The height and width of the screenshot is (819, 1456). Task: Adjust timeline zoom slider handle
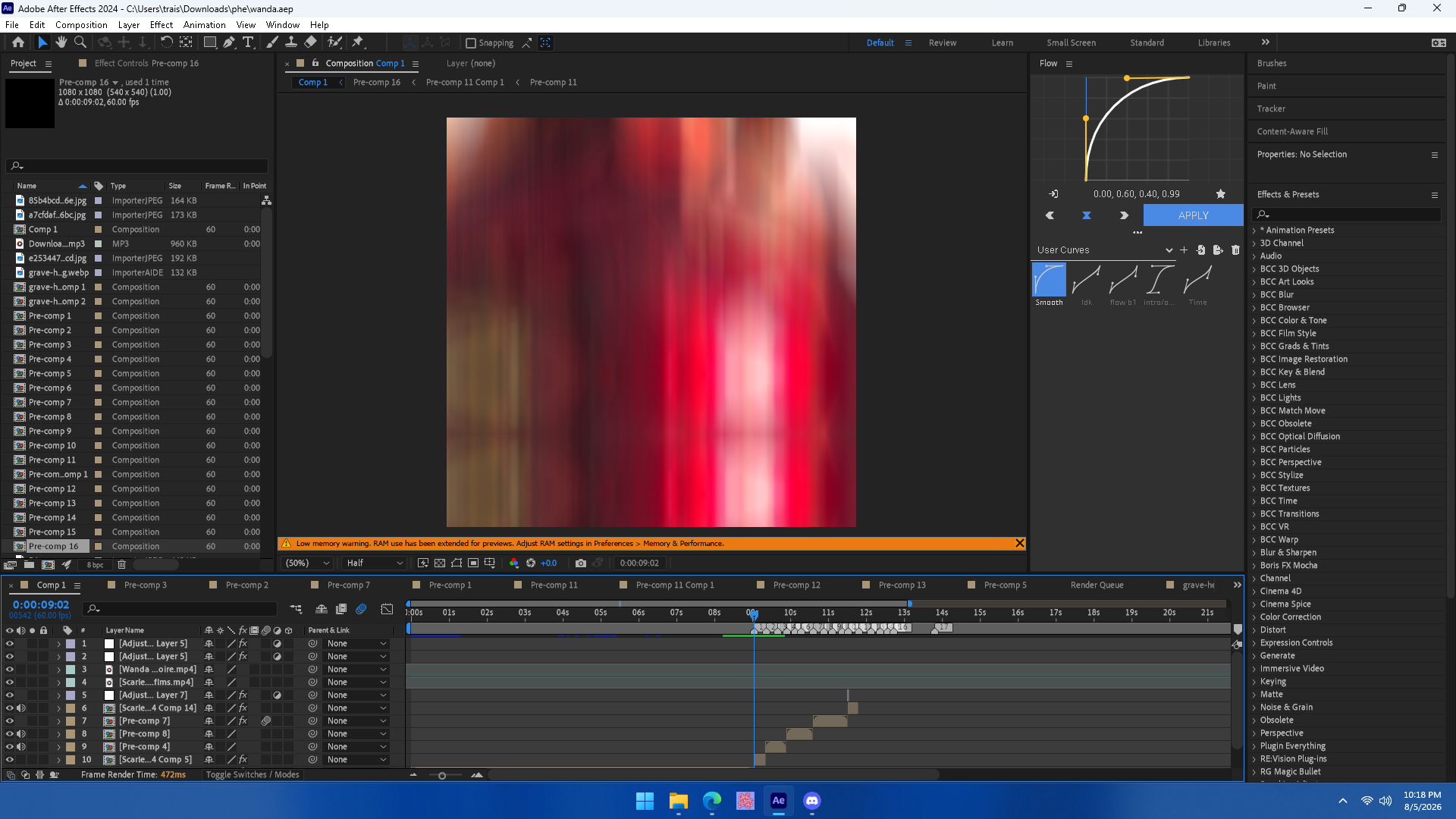[442, 775]
